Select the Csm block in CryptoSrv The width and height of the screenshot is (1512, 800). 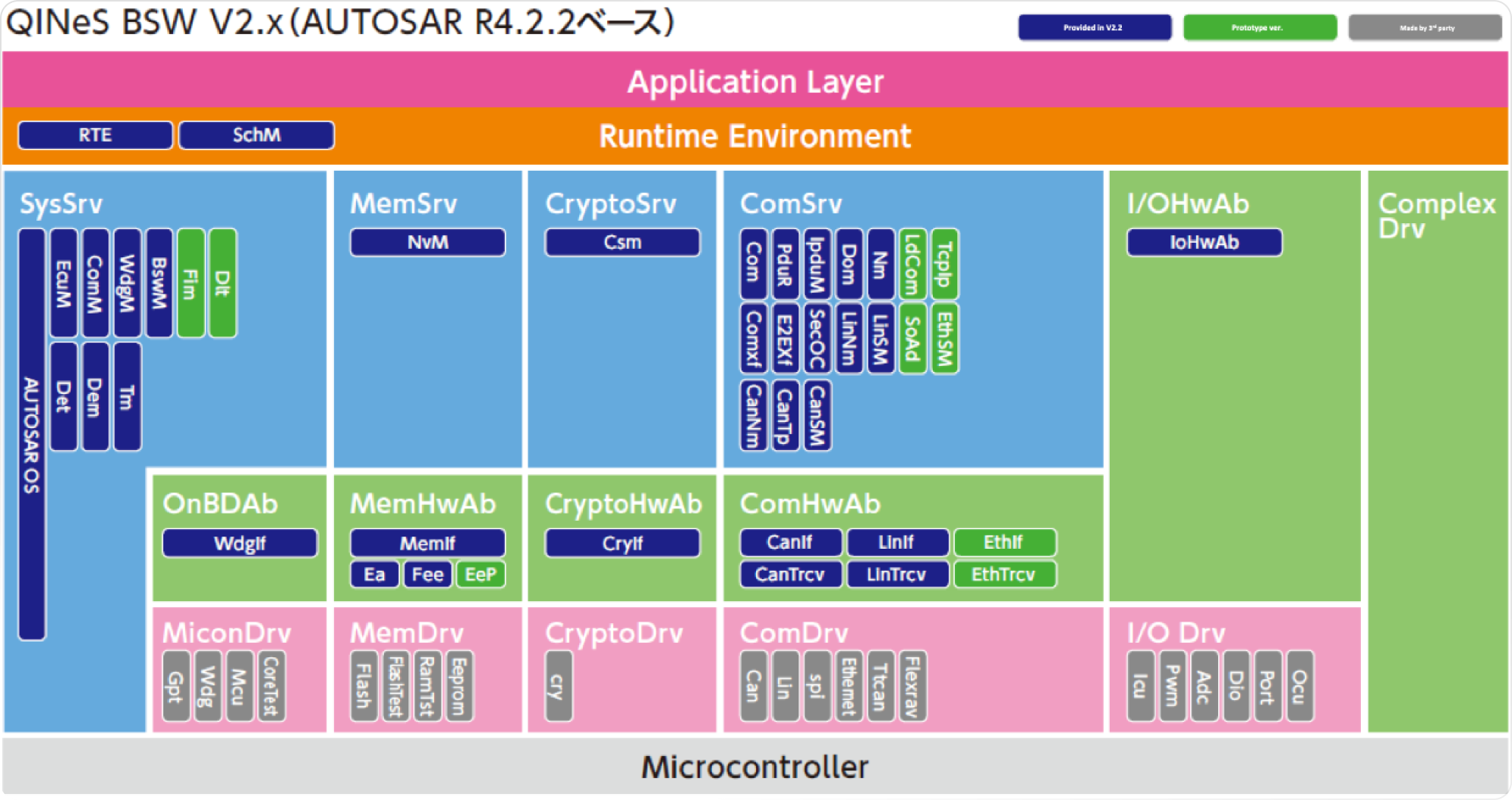click(x=622, y=242)
